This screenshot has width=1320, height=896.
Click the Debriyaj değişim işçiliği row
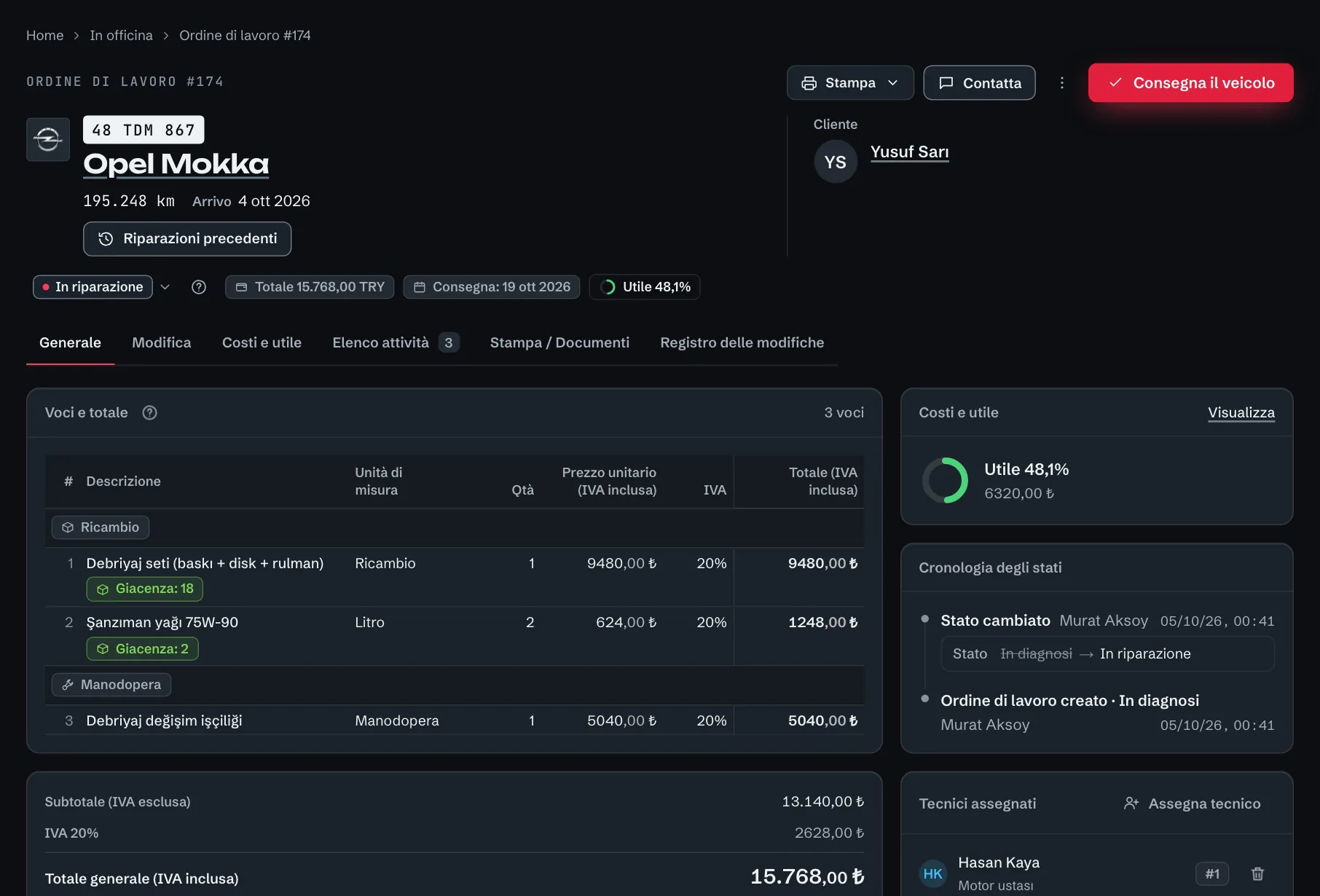(455, 720)
